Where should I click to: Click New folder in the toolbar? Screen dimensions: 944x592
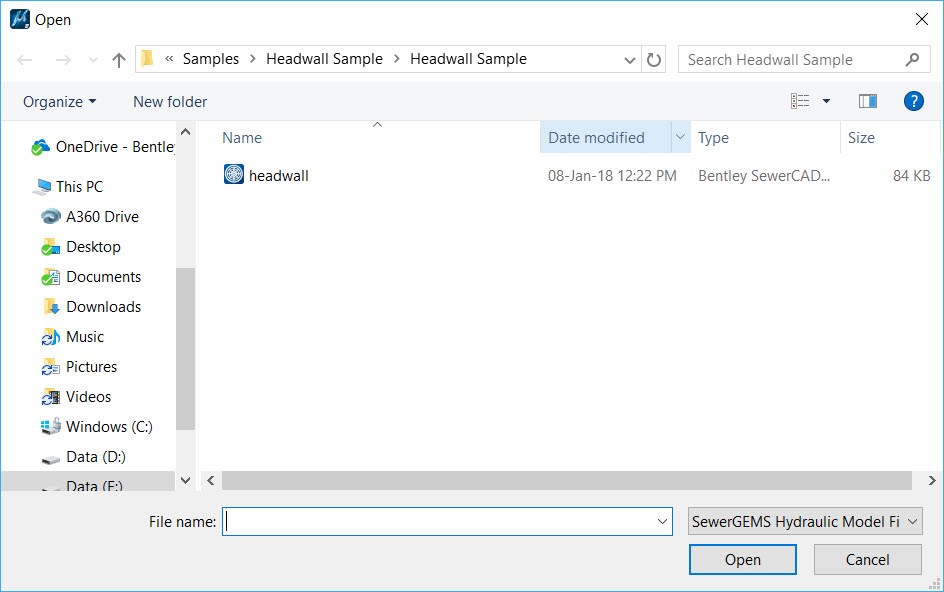(x=170, y=102)
